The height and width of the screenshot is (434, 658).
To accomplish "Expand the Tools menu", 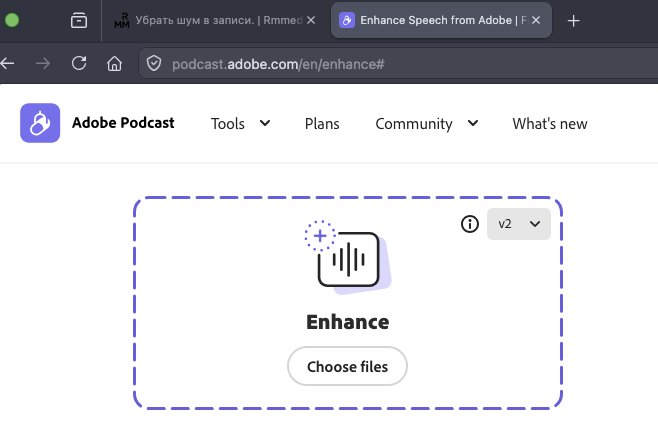I will coord(240,124).
